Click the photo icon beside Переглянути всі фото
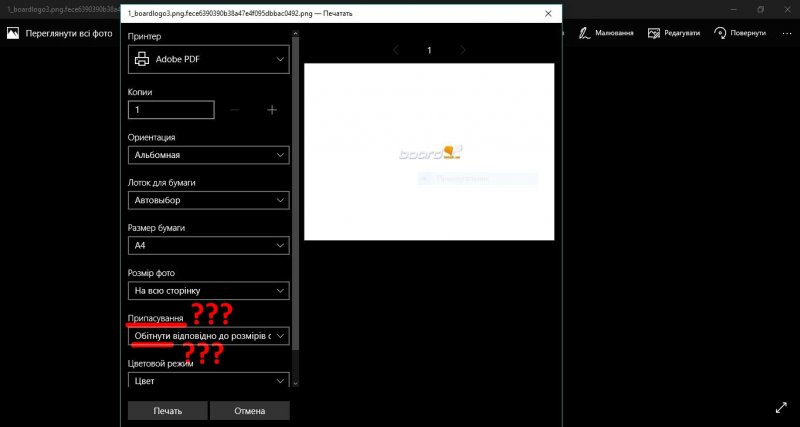Viewport: 800px width, 427px height. pos(13,33)
